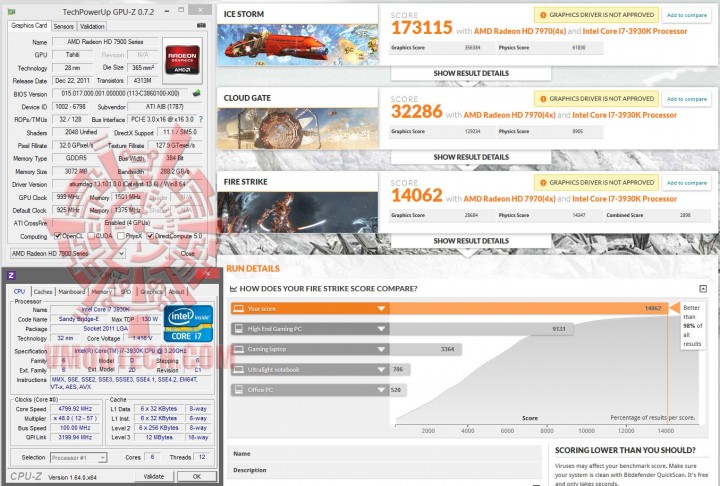
Task: Click the GPU-Z title bar app icon
Action: (11, 11)
